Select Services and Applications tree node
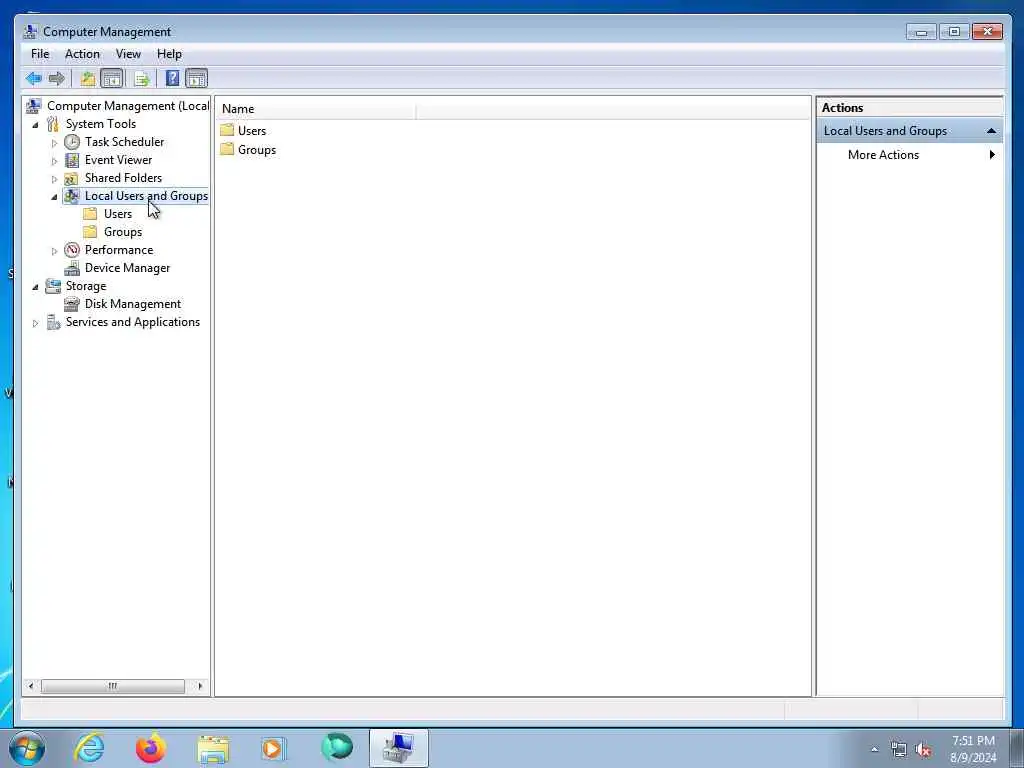Screen dimensions: 1024x768 133,322
